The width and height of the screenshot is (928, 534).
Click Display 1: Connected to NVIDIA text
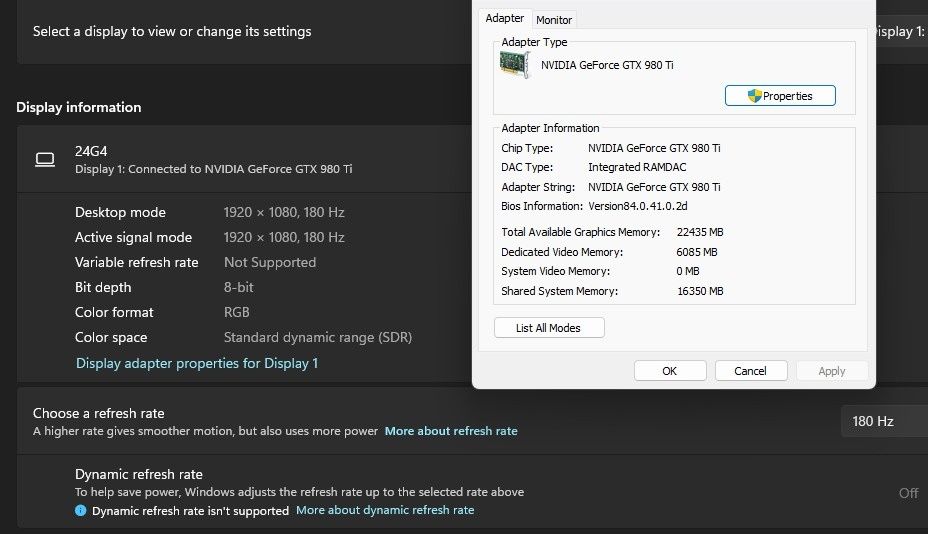pyautogui.click(x=214, y=169)
